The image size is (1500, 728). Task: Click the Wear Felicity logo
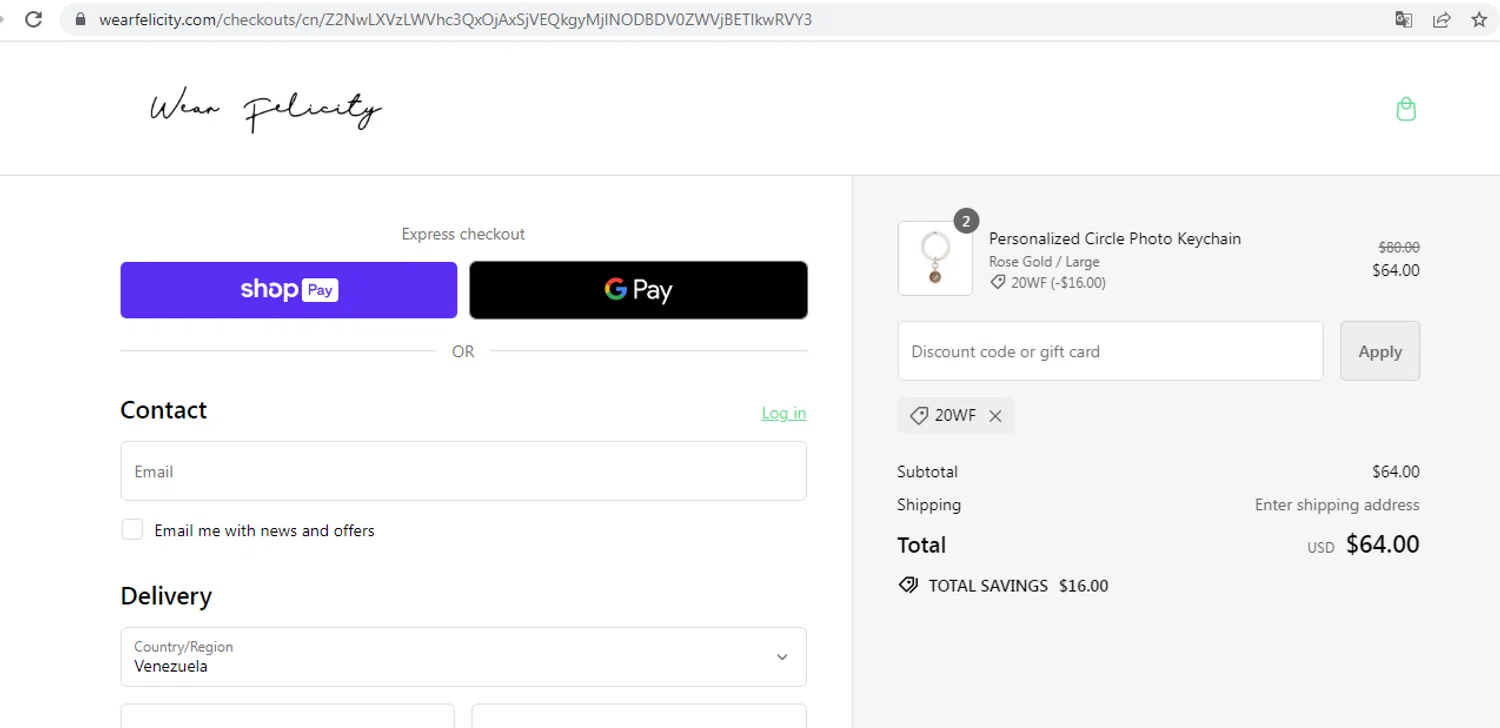pyautogui.click(x=266, y=110)
